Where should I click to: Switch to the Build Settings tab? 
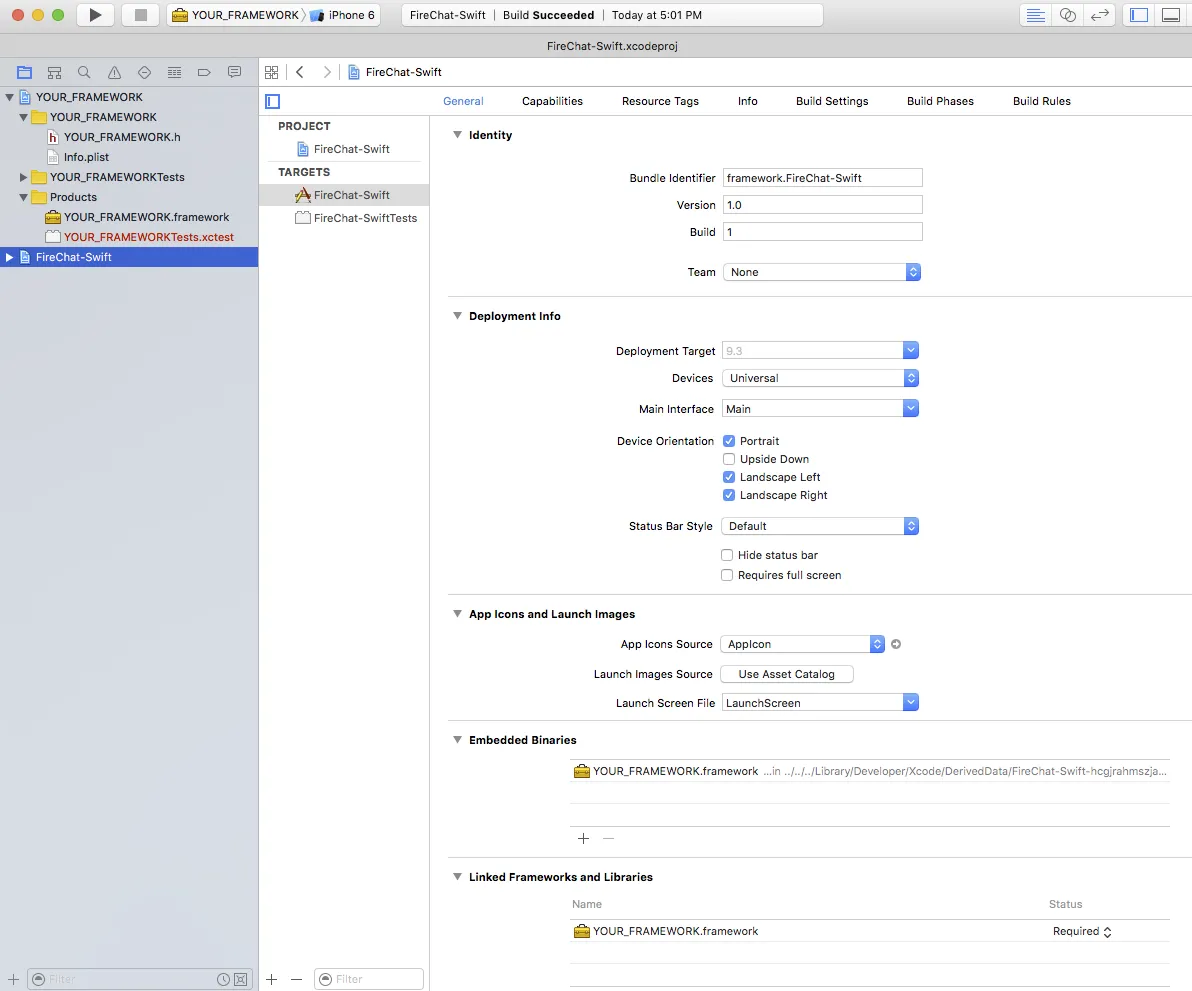[x=832, y=101]
